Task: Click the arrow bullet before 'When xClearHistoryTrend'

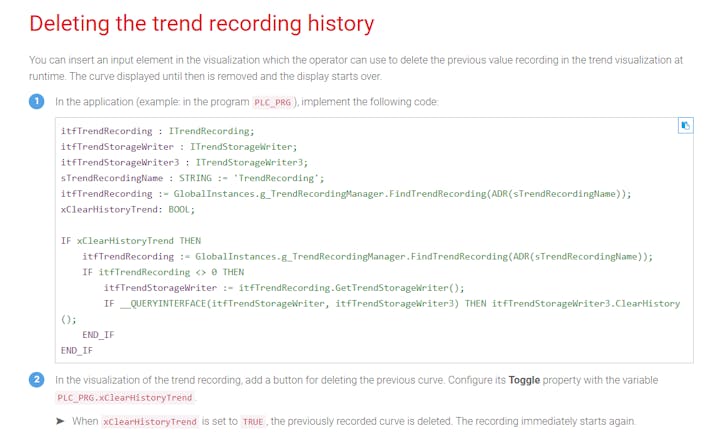Action: click(61, 421)
